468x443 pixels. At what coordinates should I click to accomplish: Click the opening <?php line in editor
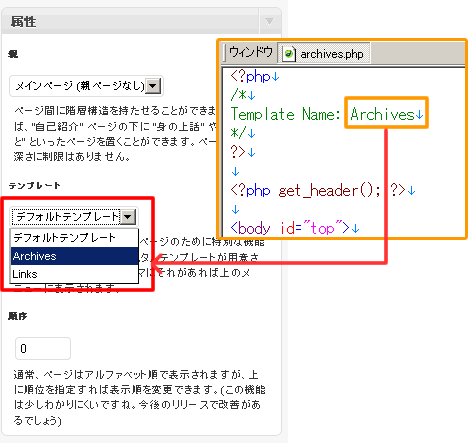click(x=255, y=77)
